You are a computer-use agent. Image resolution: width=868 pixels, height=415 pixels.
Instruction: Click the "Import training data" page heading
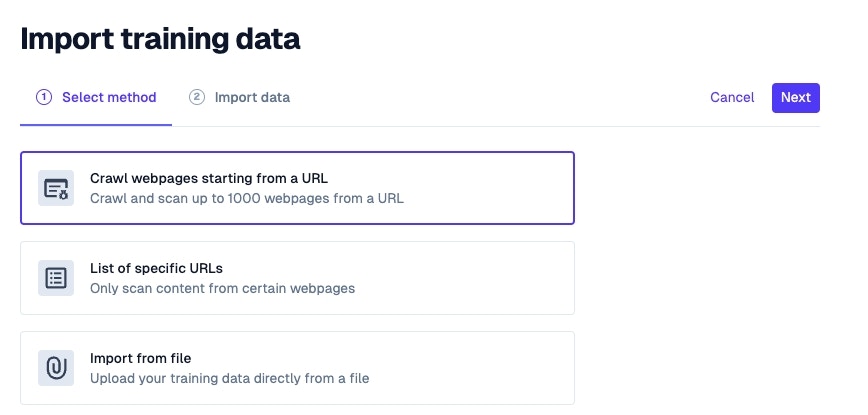tap(160, 39)
